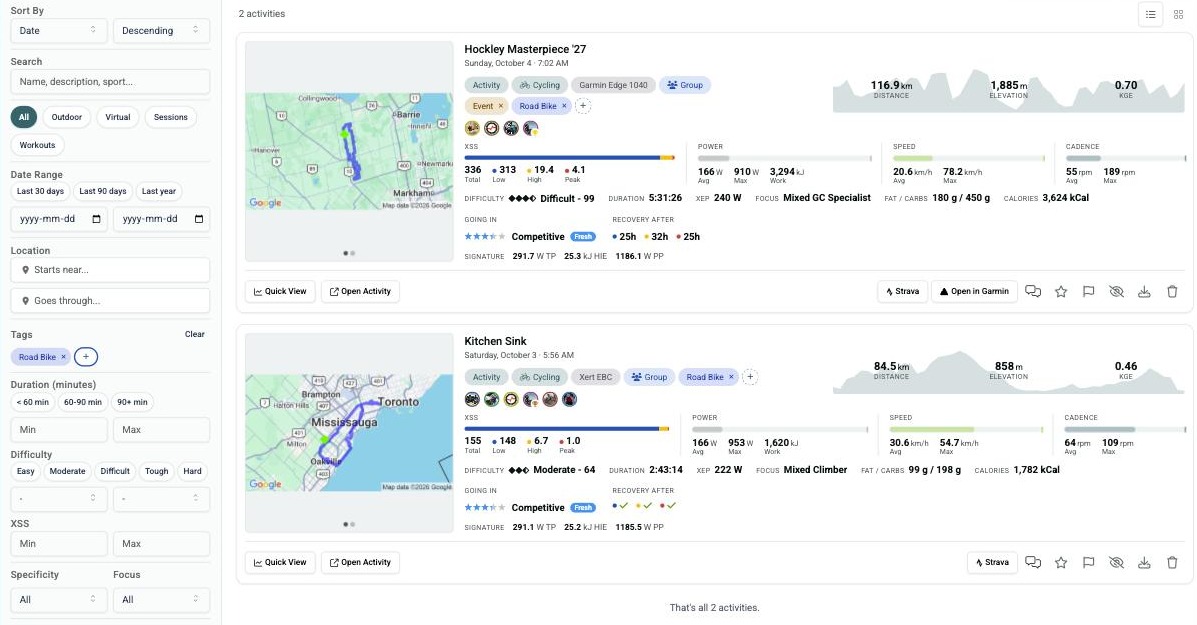Open calendar picker for start date

coord(96,219)
